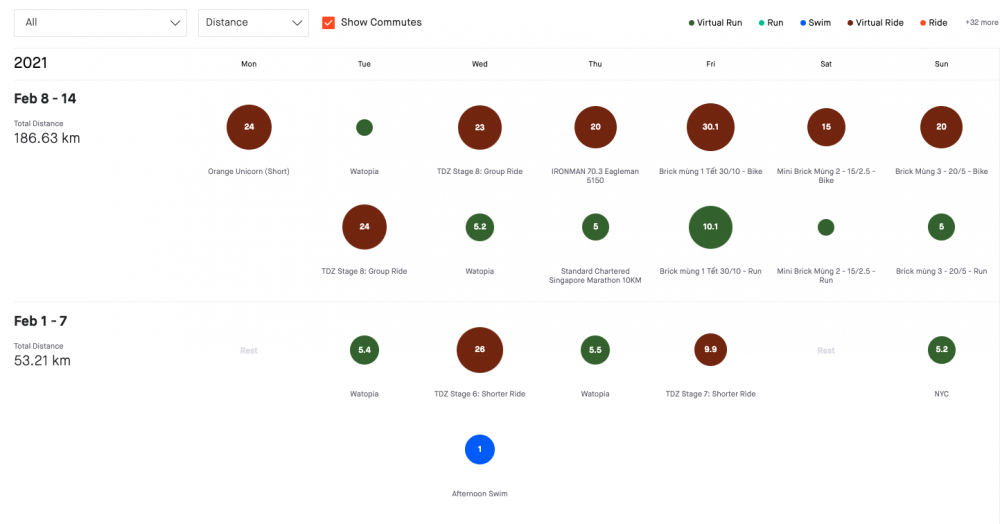This screenshot has height=524, width=1000.
Task: Open the IRONMAN 70.3 Eagleman ride bubble
Action: (x=595, y=127)
